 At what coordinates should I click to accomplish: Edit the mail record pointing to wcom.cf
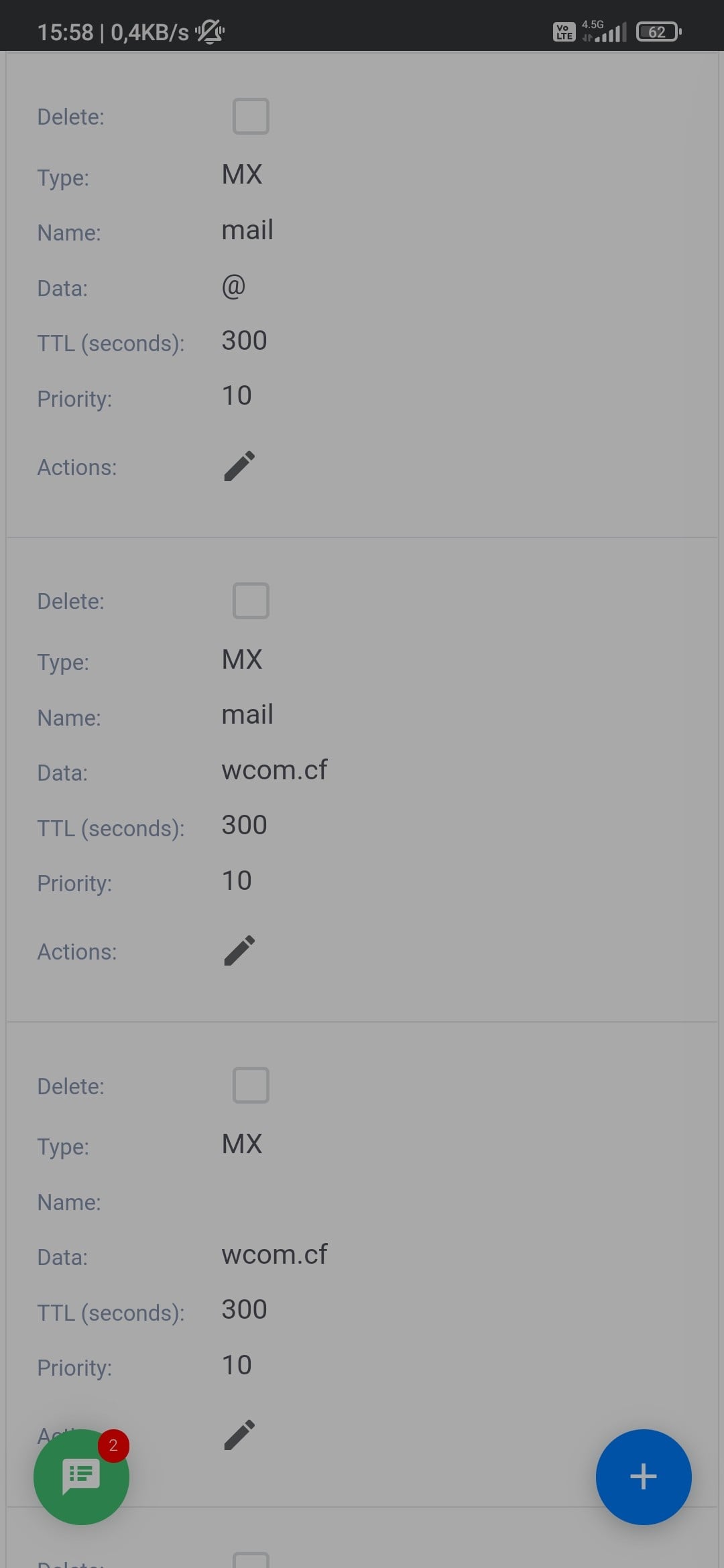point(239,951)
